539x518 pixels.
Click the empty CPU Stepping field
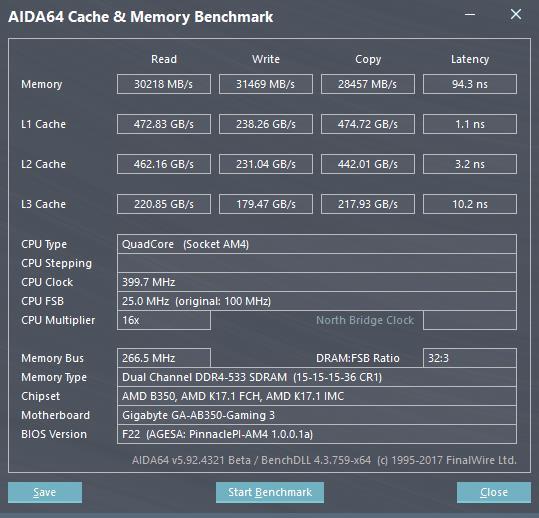[317, 263]
